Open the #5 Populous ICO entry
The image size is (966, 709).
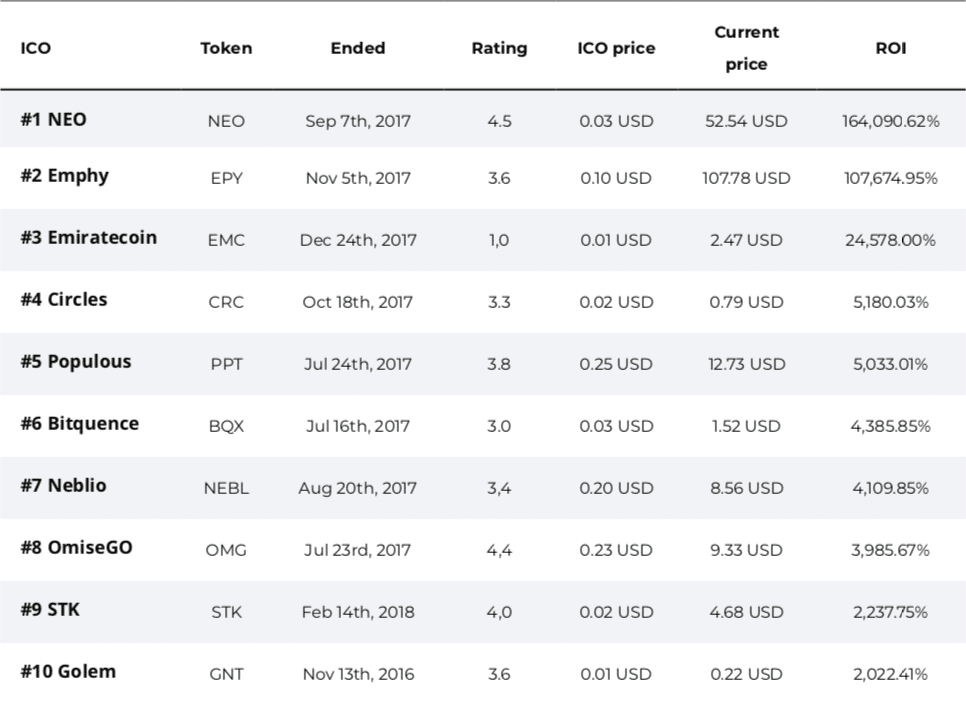(76, 362)
